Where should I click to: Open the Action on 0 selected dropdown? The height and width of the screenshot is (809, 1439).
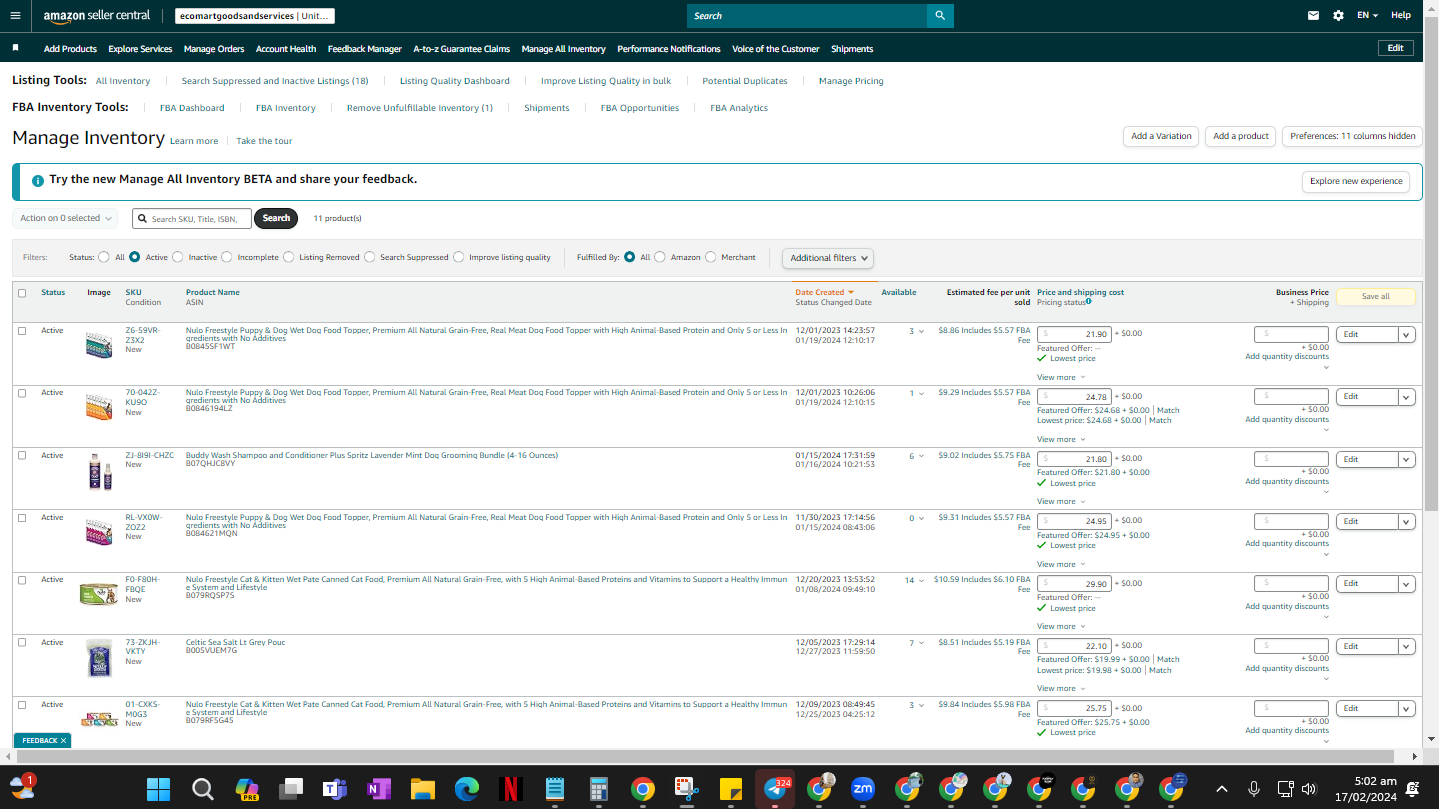tap(65, 218)
